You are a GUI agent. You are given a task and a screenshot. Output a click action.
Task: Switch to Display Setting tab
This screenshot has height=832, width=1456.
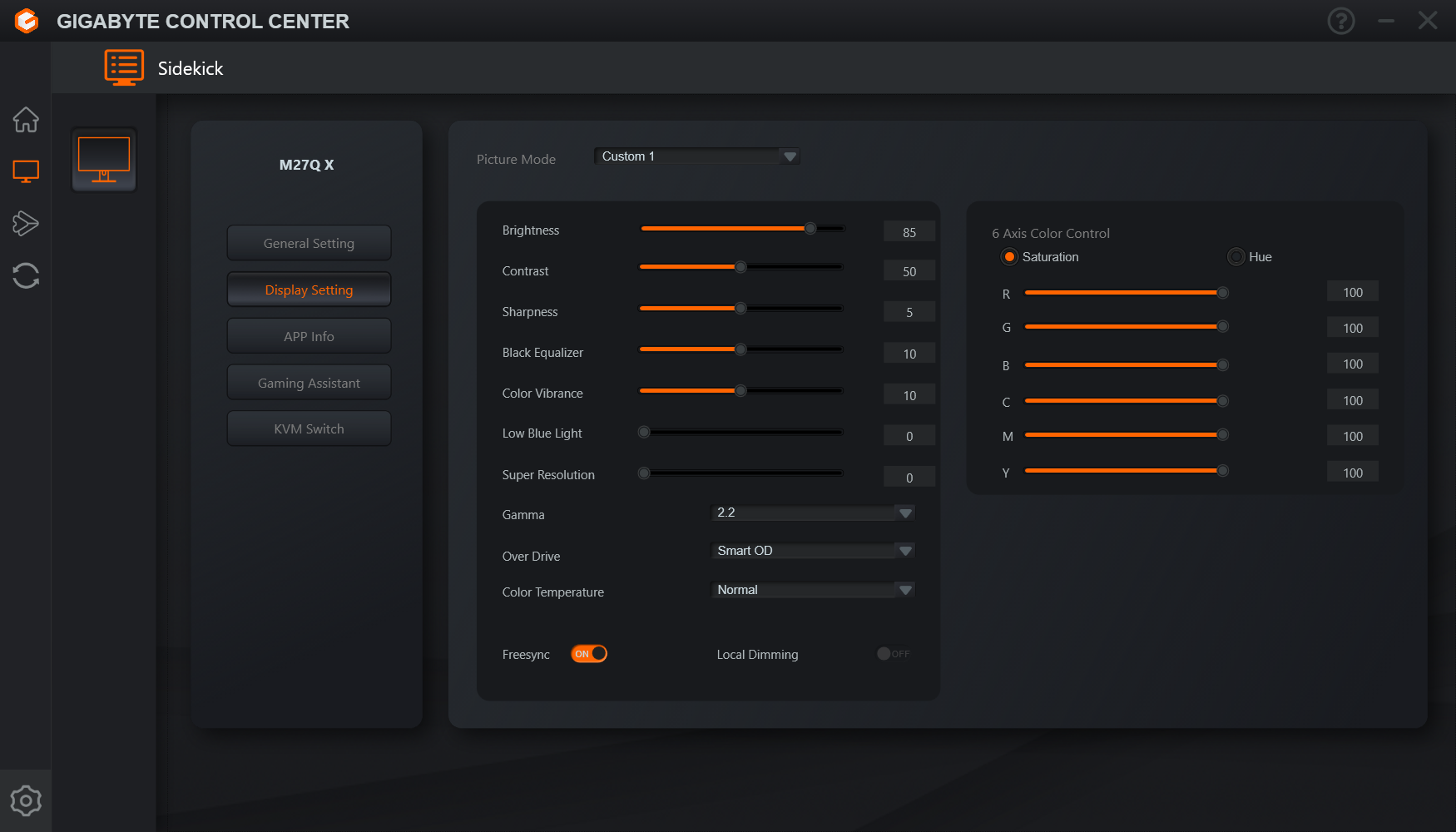click(x=309, y=290)
